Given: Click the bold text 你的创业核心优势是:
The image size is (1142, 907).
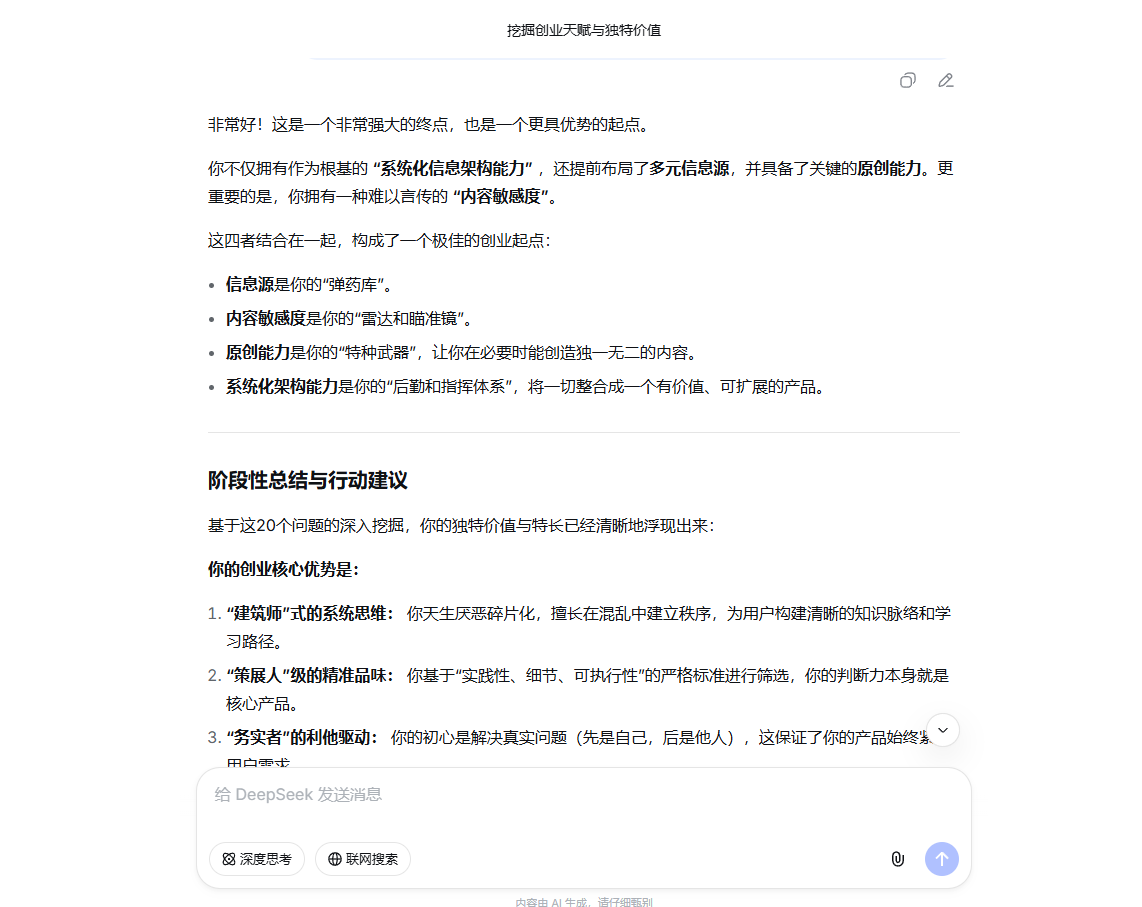Looking at the screenshot, I should click(283, 569).
